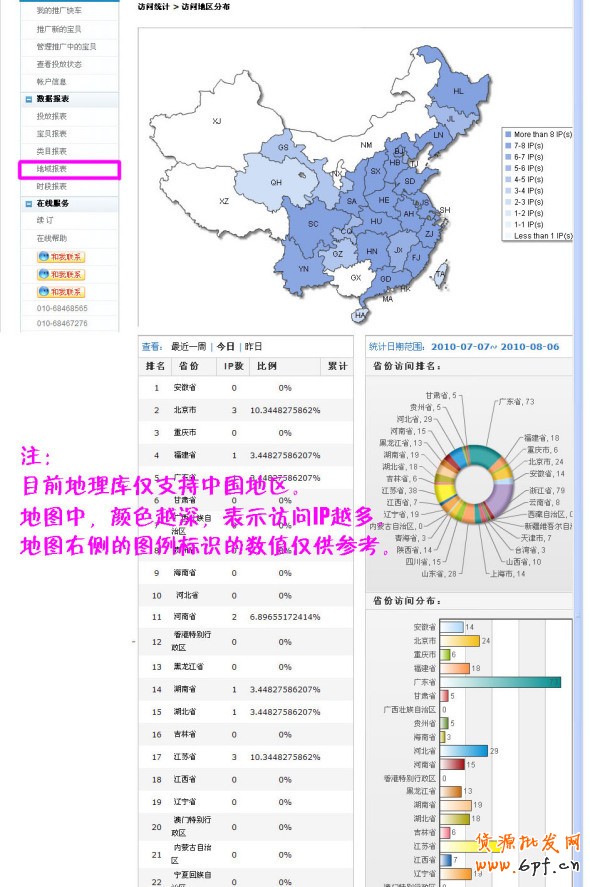Click the 和我联系 button just above 010-68468565
This screenshot has width=590, height=887.
pyautogui.click(x=61, y=292)
